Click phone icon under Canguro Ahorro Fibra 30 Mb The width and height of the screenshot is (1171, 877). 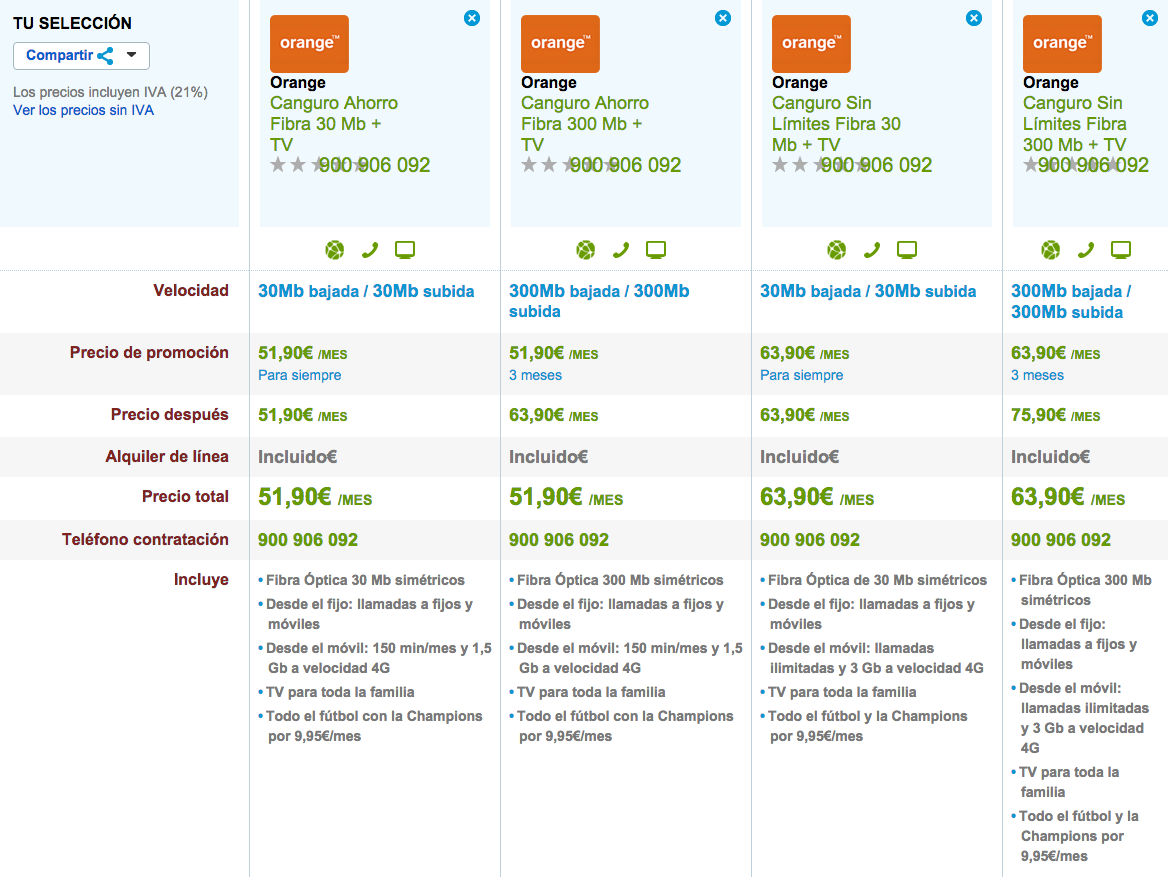(370, 250)
